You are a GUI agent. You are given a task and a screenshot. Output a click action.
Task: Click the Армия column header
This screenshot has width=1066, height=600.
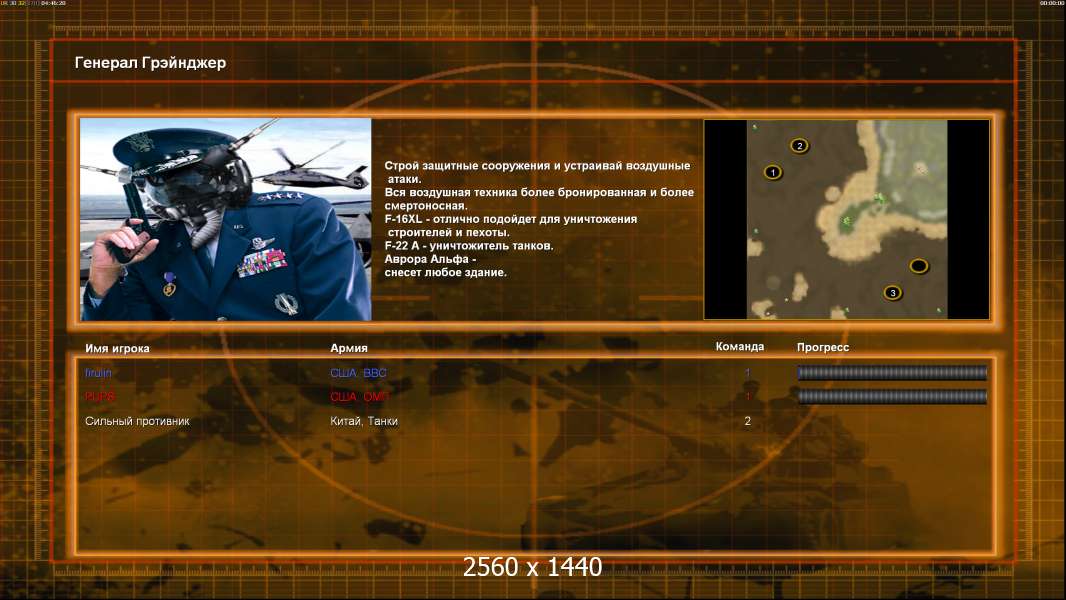pyautogui.click(x=349, y=348)
